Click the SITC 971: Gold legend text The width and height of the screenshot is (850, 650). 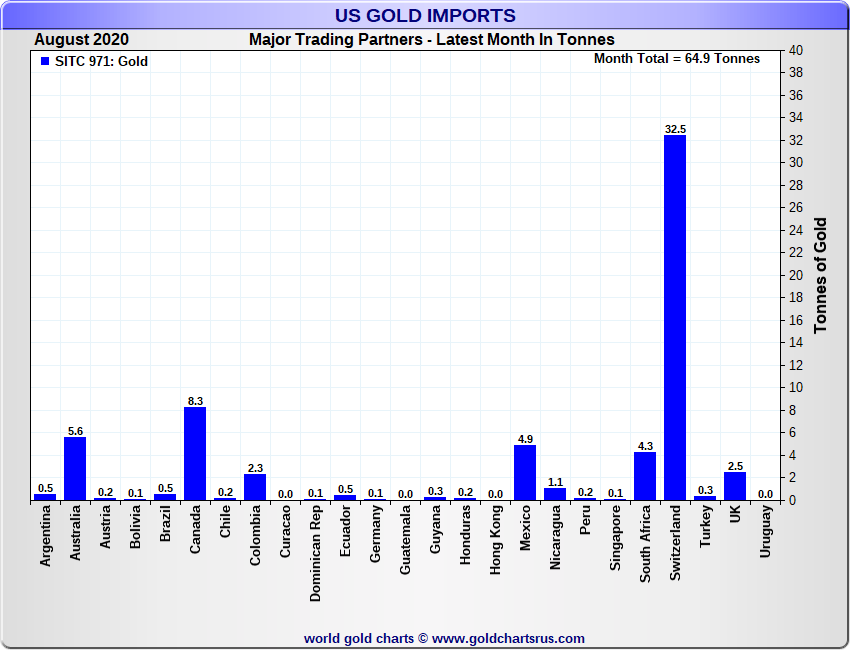coord(101,61)
